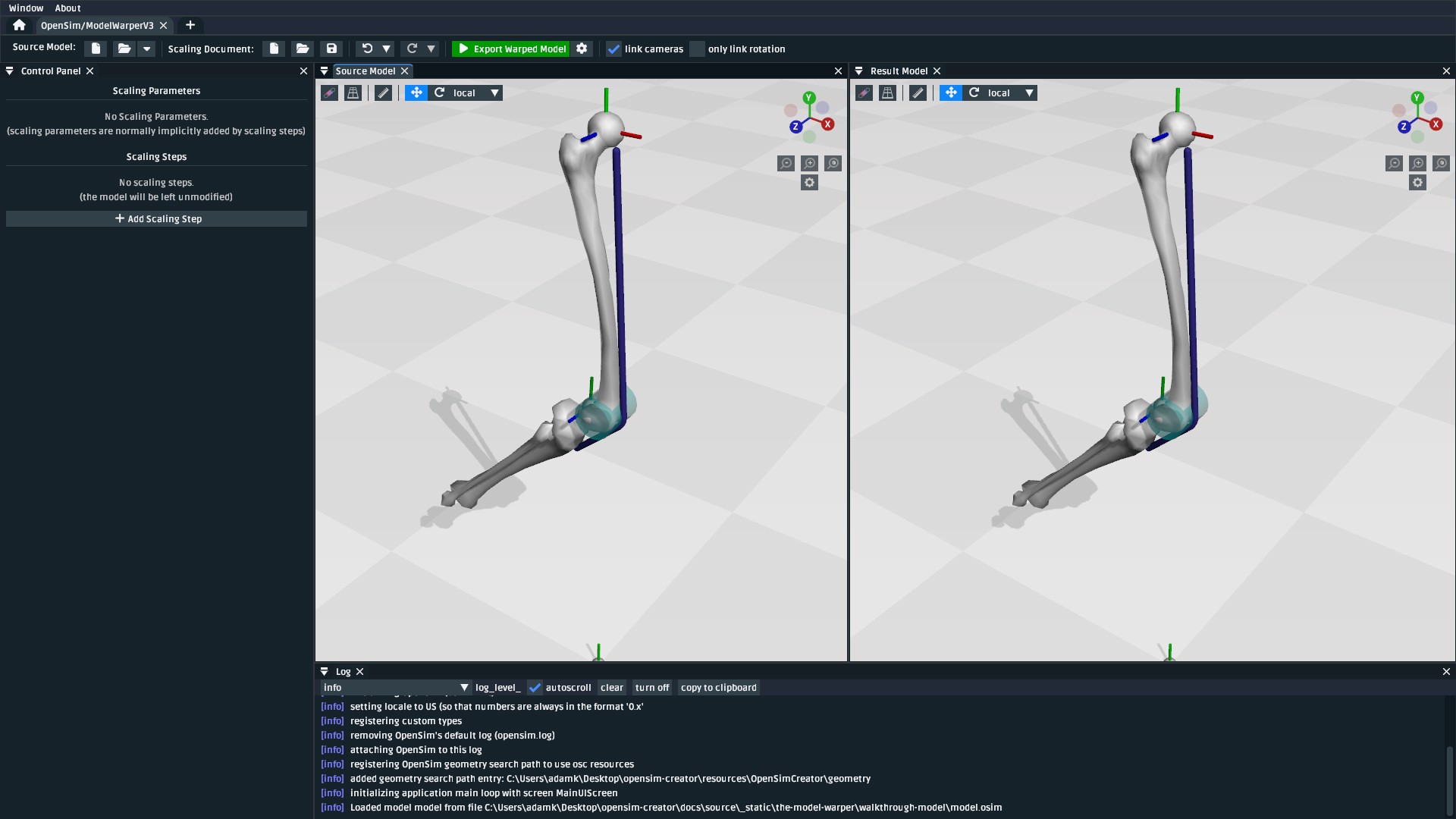
Task: Open Result Model scene settings icon
Action: 887,93
